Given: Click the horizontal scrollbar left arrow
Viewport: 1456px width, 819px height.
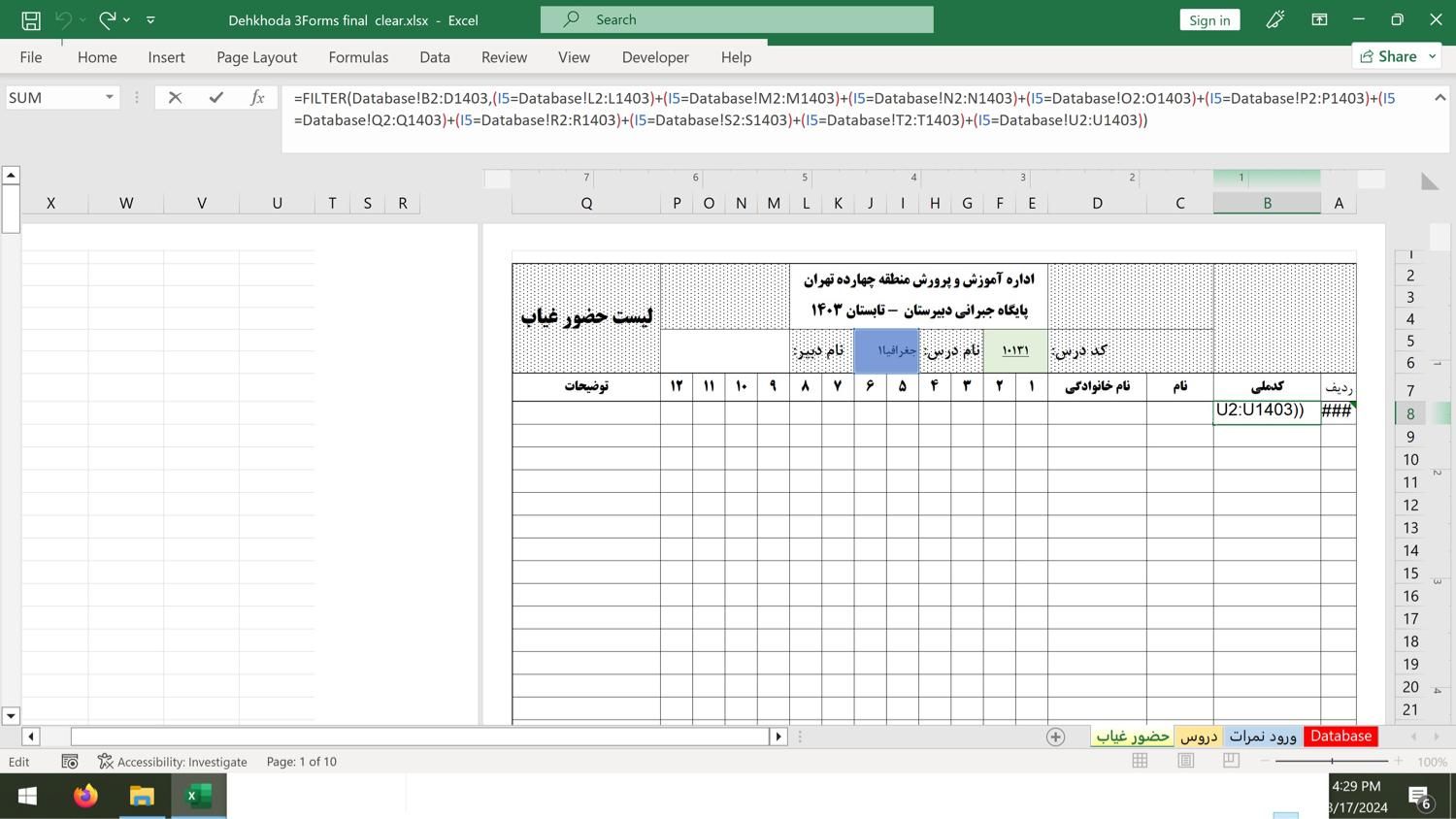Looking at the screenshot, I should 30,737.
